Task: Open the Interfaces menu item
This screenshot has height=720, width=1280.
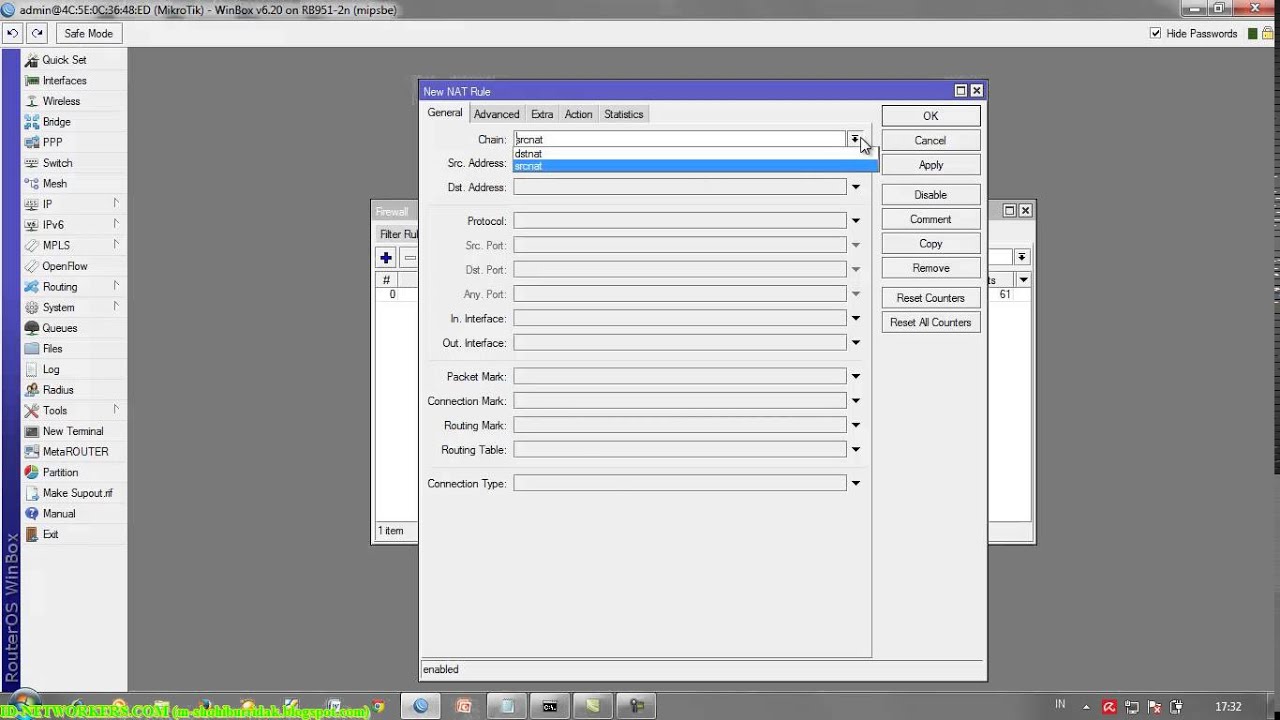Action: pyautogui.click(x=65, y=81)
